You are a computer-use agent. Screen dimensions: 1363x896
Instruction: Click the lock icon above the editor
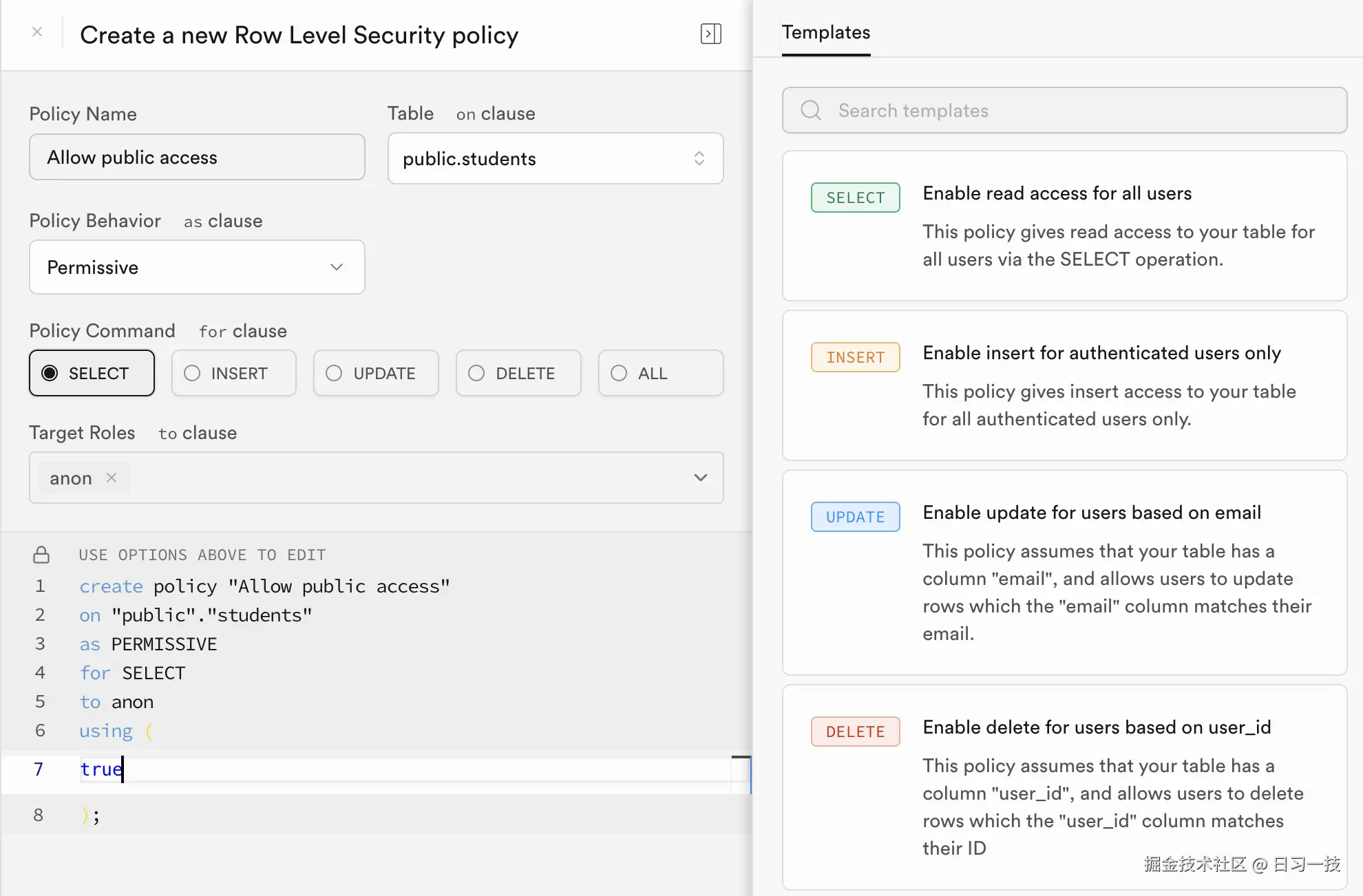[41, 555]
